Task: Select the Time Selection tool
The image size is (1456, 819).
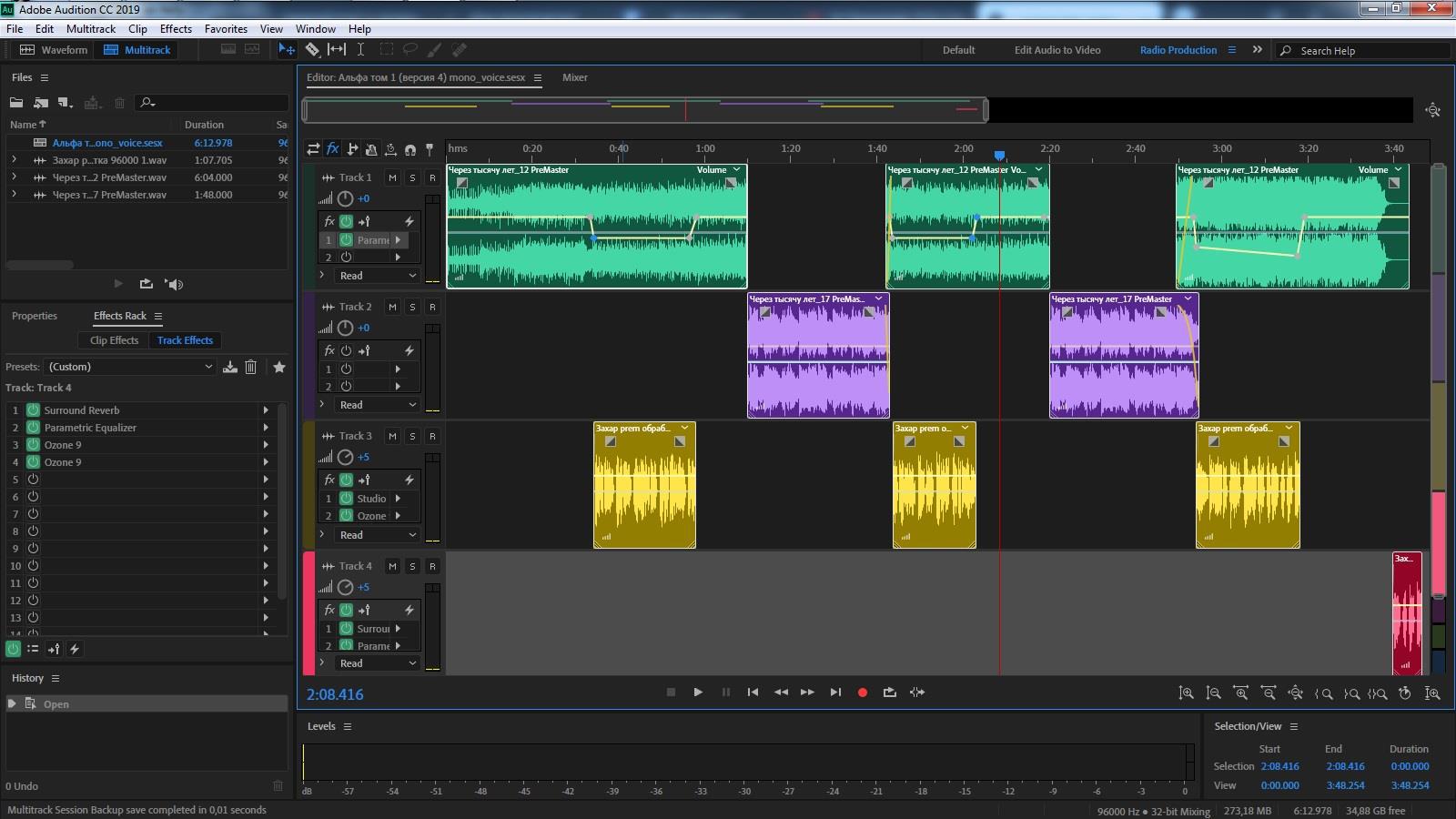Action: tap(360, 50)
